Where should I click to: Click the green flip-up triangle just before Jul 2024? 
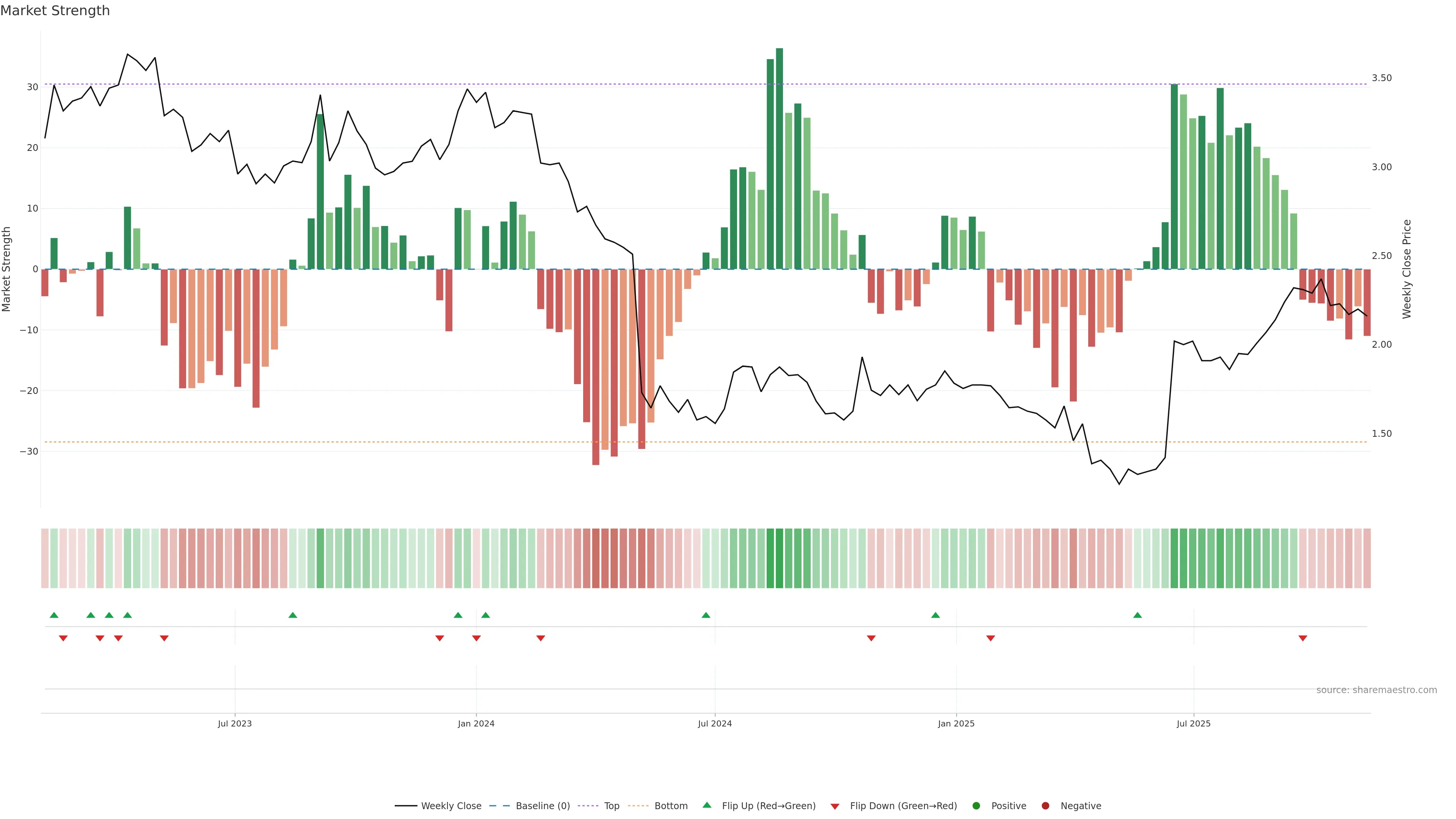coord(706,615)
